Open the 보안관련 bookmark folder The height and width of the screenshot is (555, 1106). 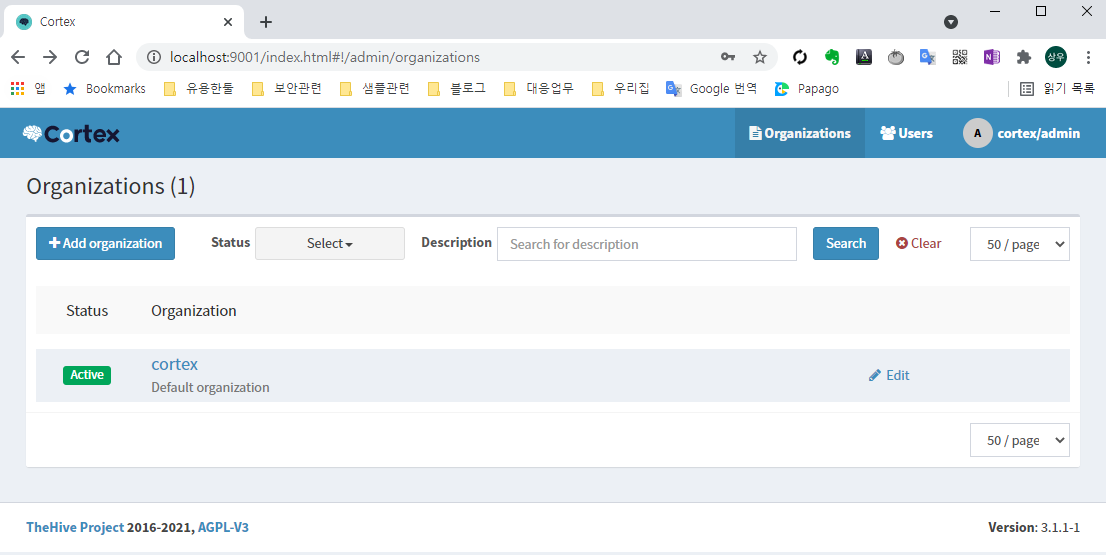[286, 89]
